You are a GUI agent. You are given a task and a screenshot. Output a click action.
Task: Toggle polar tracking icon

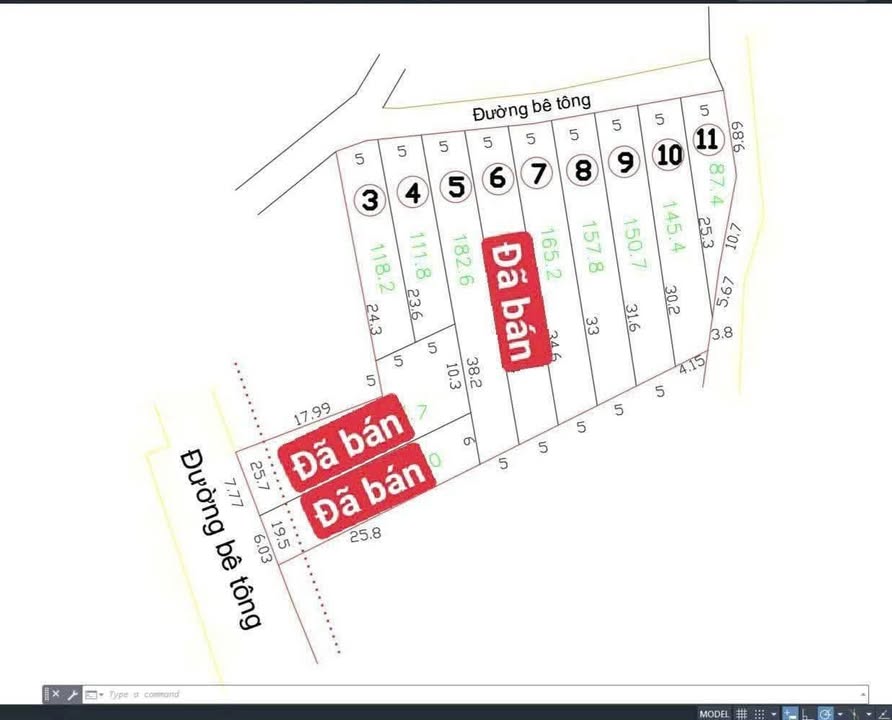(x=824, y=714)
